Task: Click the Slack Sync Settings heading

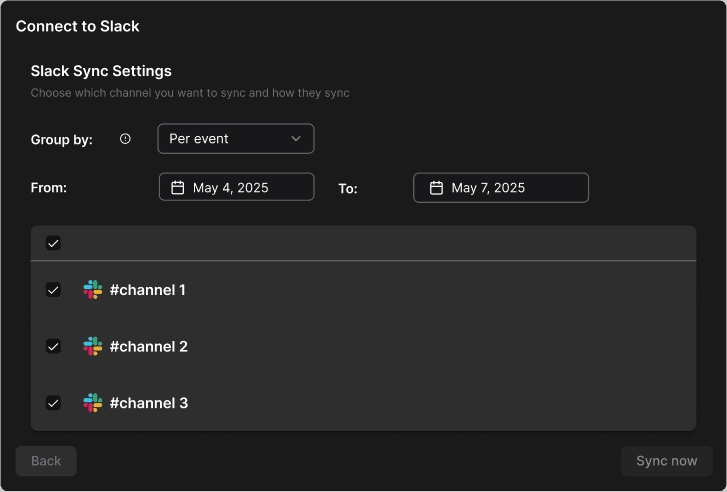Action: pos(101,71)
